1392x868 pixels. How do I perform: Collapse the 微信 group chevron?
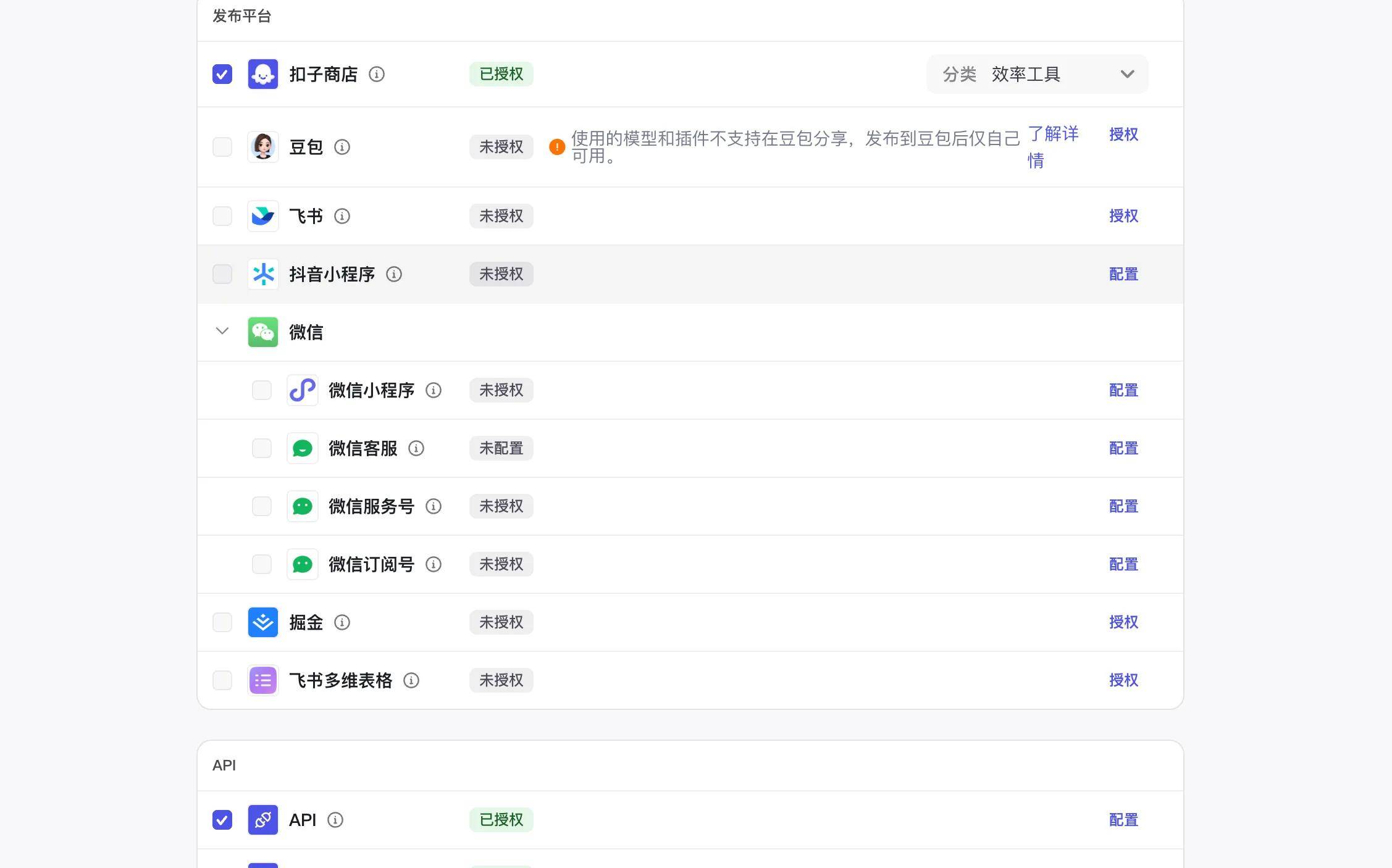(222, 332)
